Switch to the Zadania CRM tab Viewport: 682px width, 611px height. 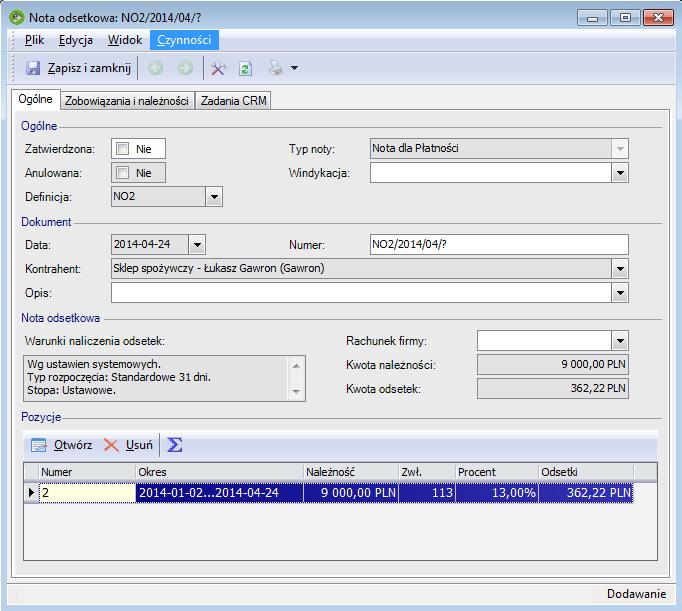[234, 100]
